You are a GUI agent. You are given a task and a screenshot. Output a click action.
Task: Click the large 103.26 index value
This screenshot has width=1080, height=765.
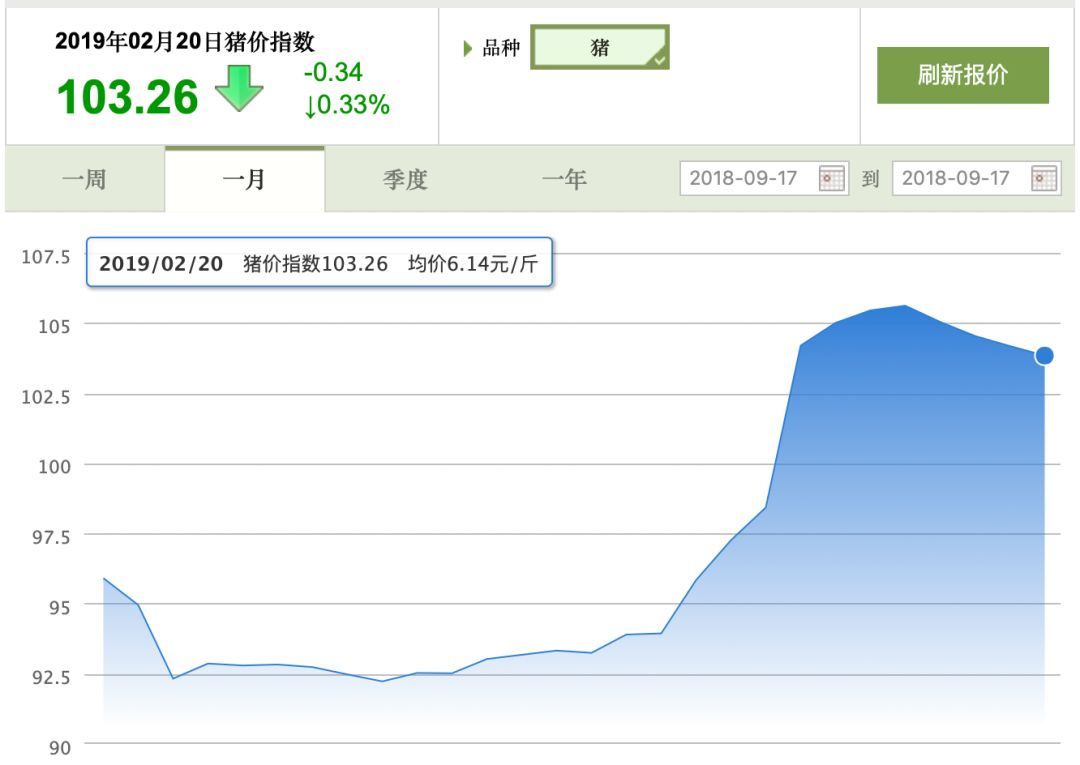pos(128,97)
